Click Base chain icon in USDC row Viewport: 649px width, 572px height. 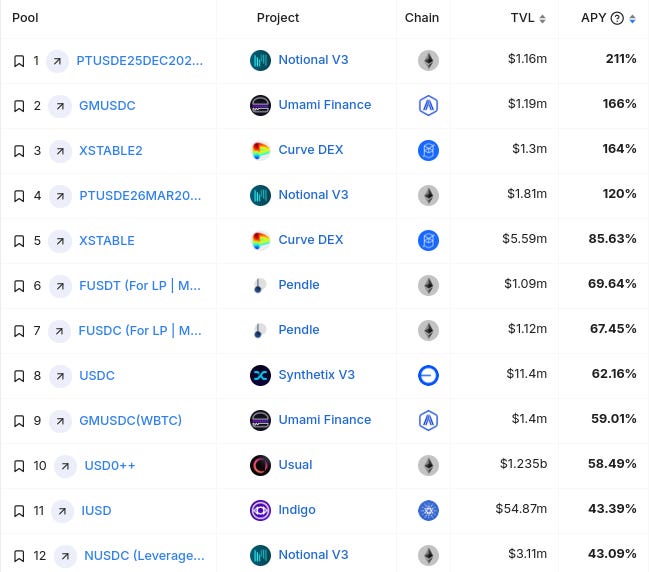pos(428,376)
